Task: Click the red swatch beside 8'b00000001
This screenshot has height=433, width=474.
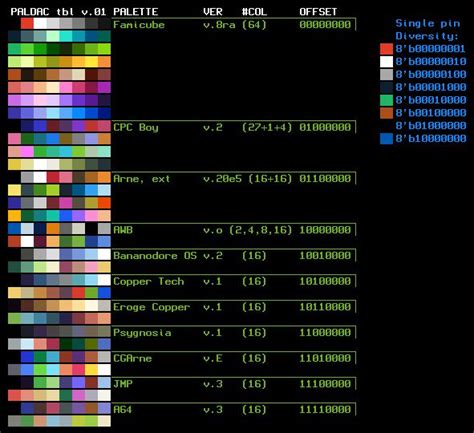Action: coord(386,49)
